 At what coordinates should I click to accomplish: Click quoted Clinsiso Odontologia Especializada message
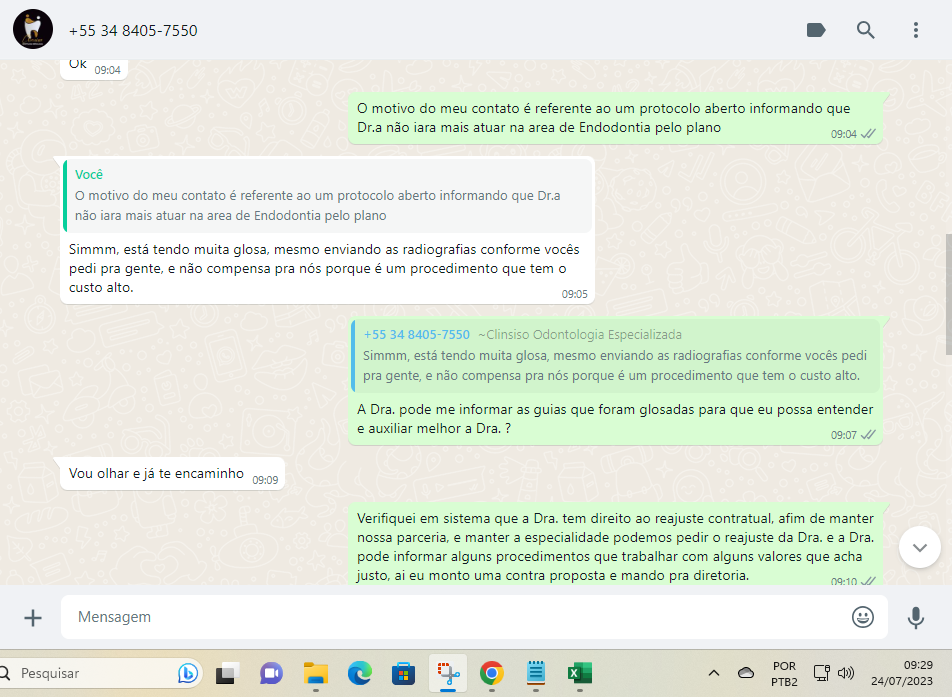616,355
